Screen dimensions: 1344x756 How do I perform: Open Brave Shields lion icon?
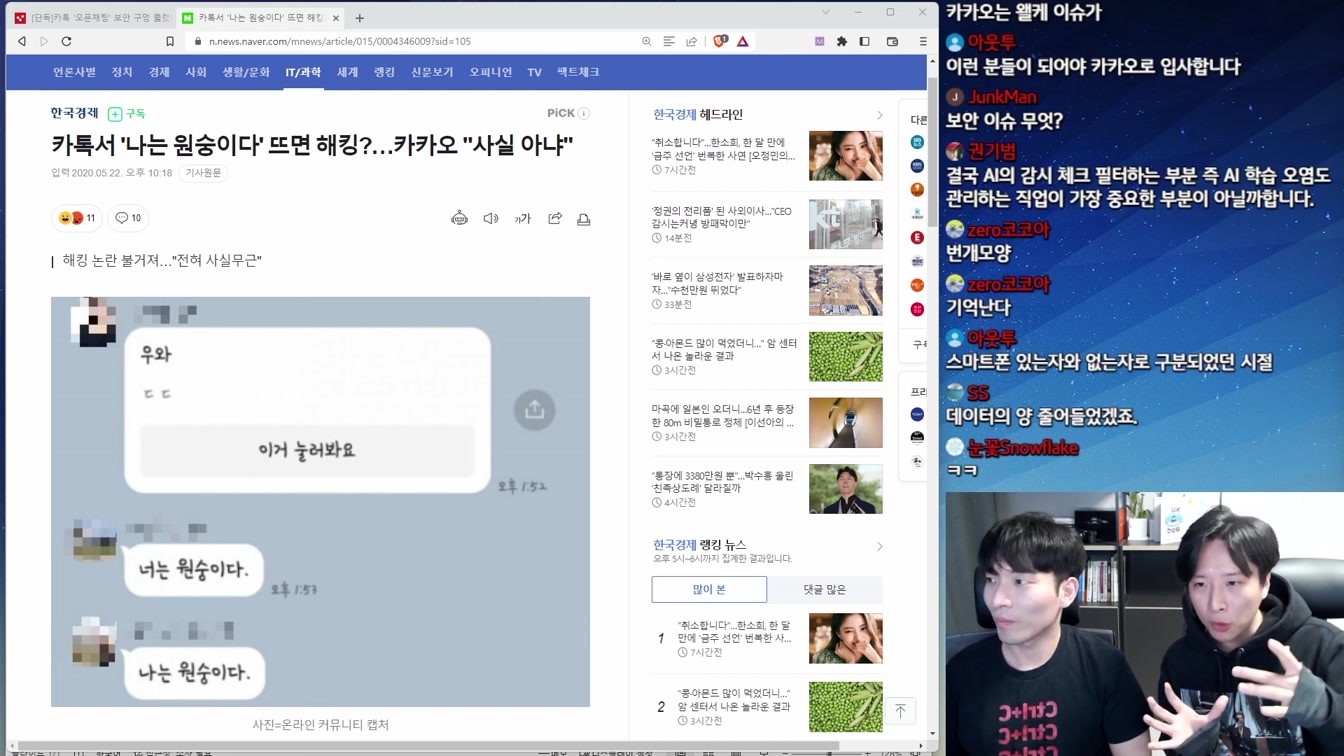[720, 42]
